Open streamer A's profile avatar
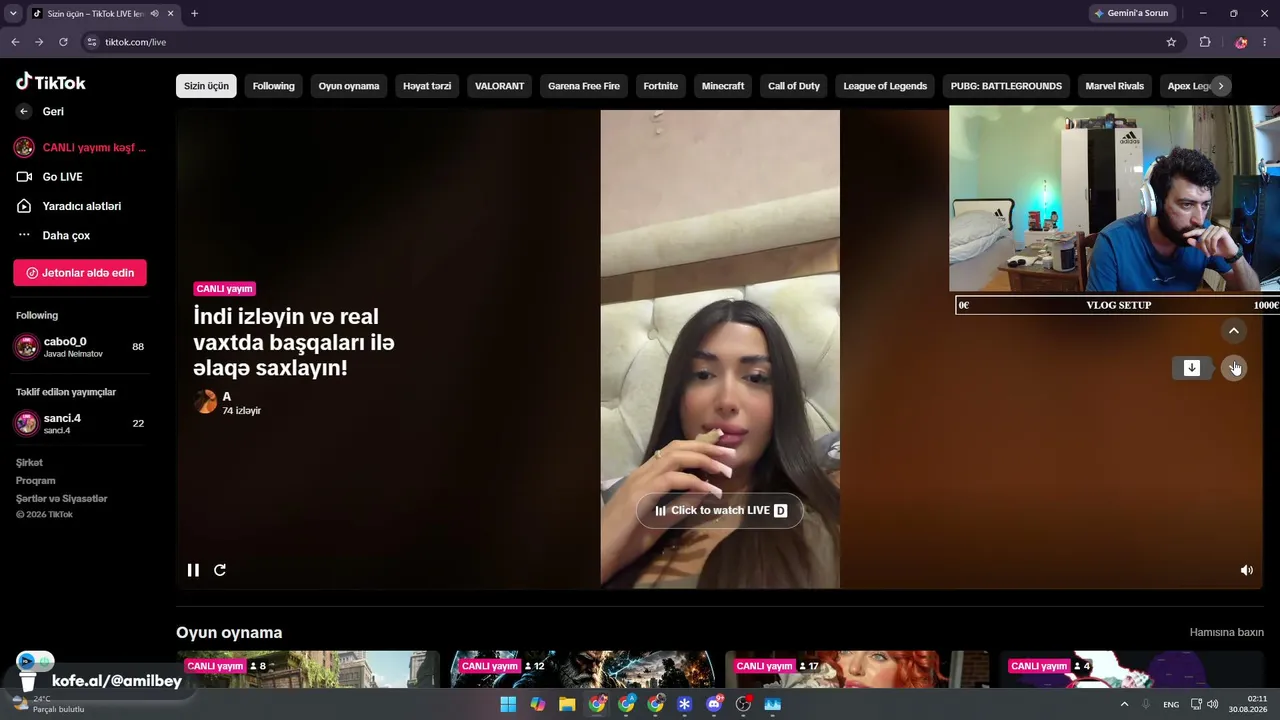 (205, 402)
